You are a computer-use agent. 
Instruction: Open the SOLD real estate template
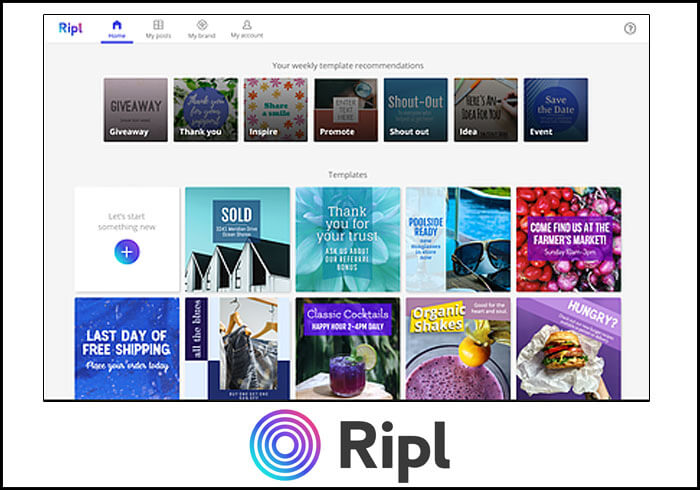coord(238,240)
